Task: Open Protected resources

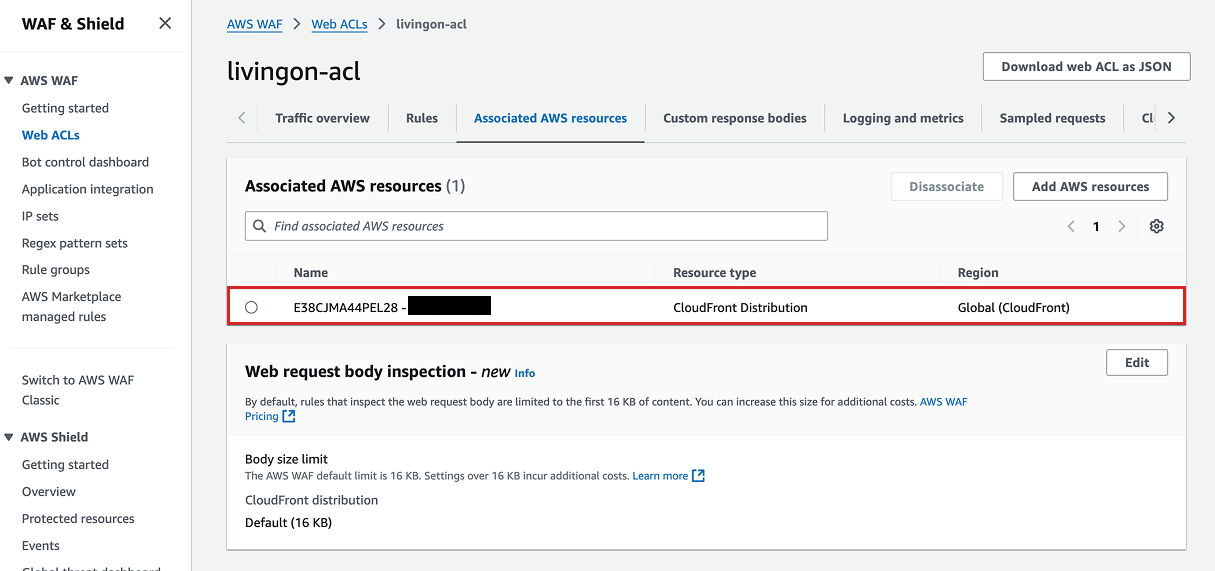Action: tap(78, 519)
